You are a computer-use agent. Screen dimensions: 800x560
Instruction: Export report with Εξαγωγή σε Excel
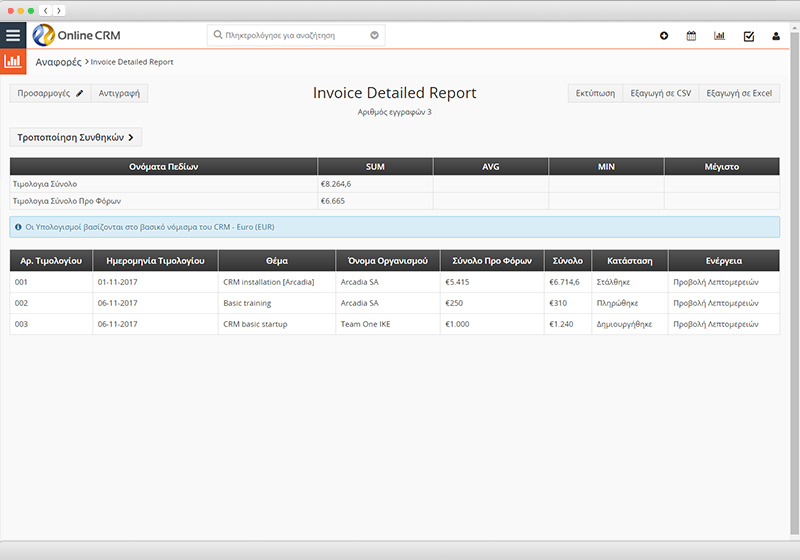click(739, 93)
